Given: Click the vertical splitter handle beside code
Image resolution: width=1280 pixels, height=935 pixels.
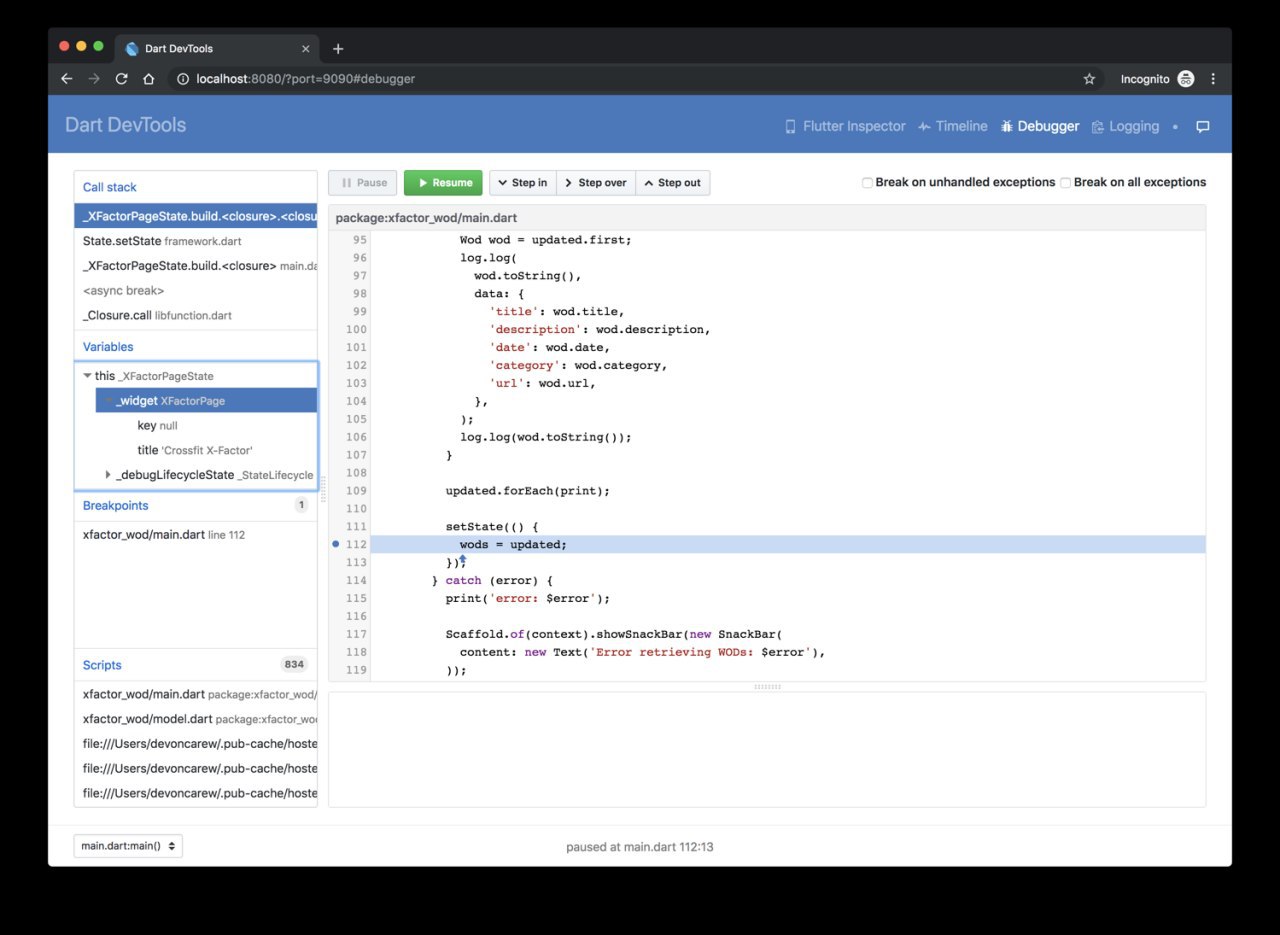Looking at the screenshot, I should click(323, 489).
